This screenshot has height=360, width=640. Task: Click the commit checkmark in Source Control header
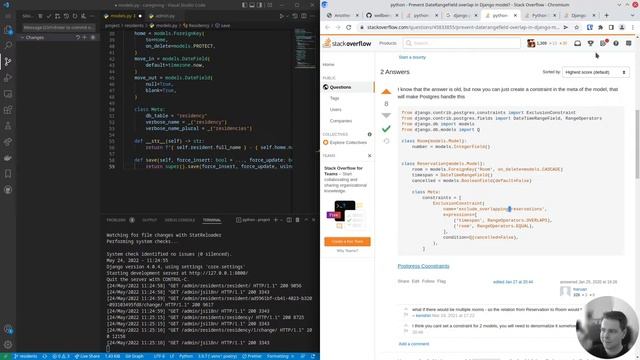tap(49, 16)
